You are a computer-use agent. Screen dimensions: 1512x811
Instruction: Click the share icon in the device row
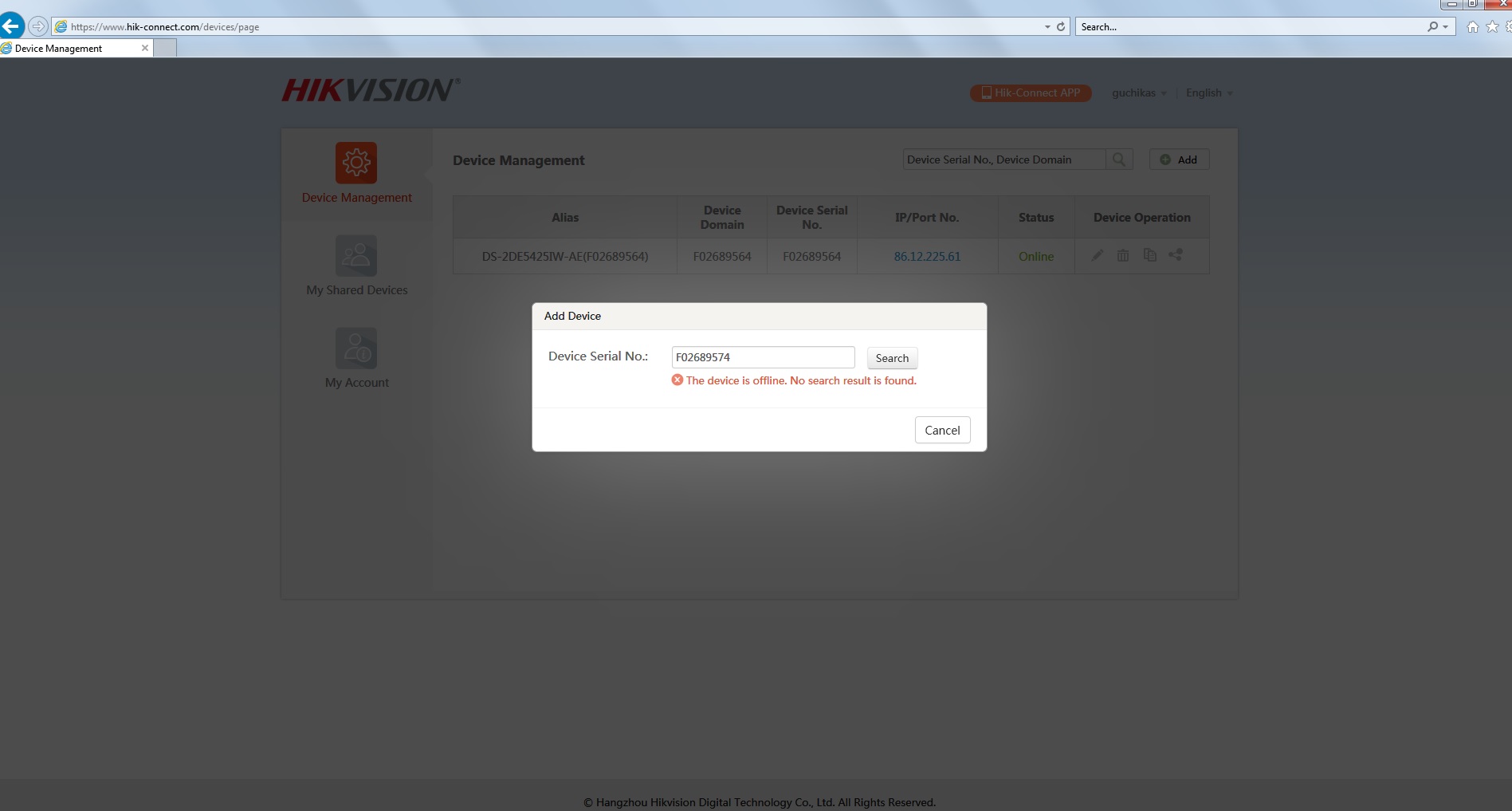(x=1176, y=255)
